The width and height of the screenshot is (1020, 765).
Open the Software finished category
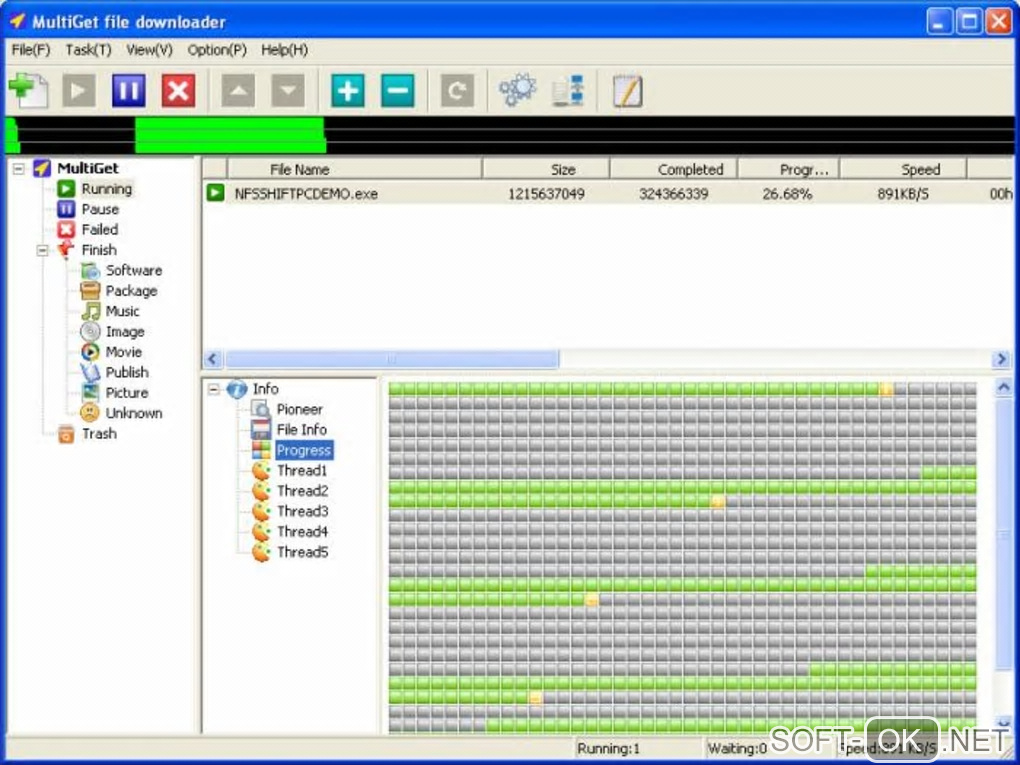pos(133,271)
